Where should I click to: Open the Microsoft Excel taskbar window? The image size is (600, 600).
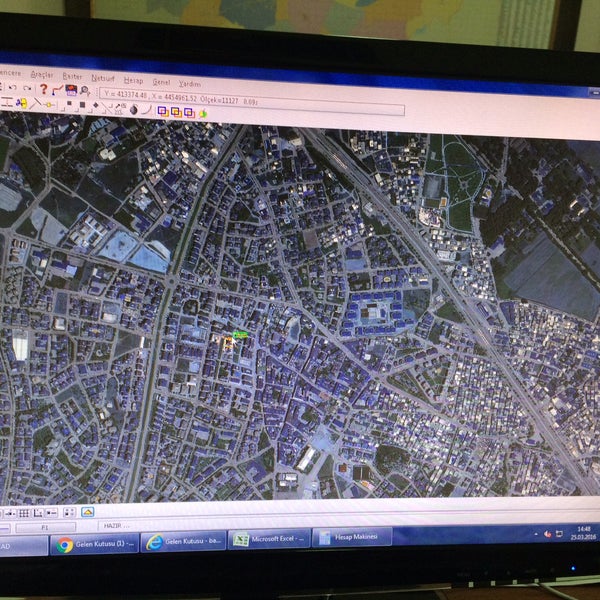point(269,539)
